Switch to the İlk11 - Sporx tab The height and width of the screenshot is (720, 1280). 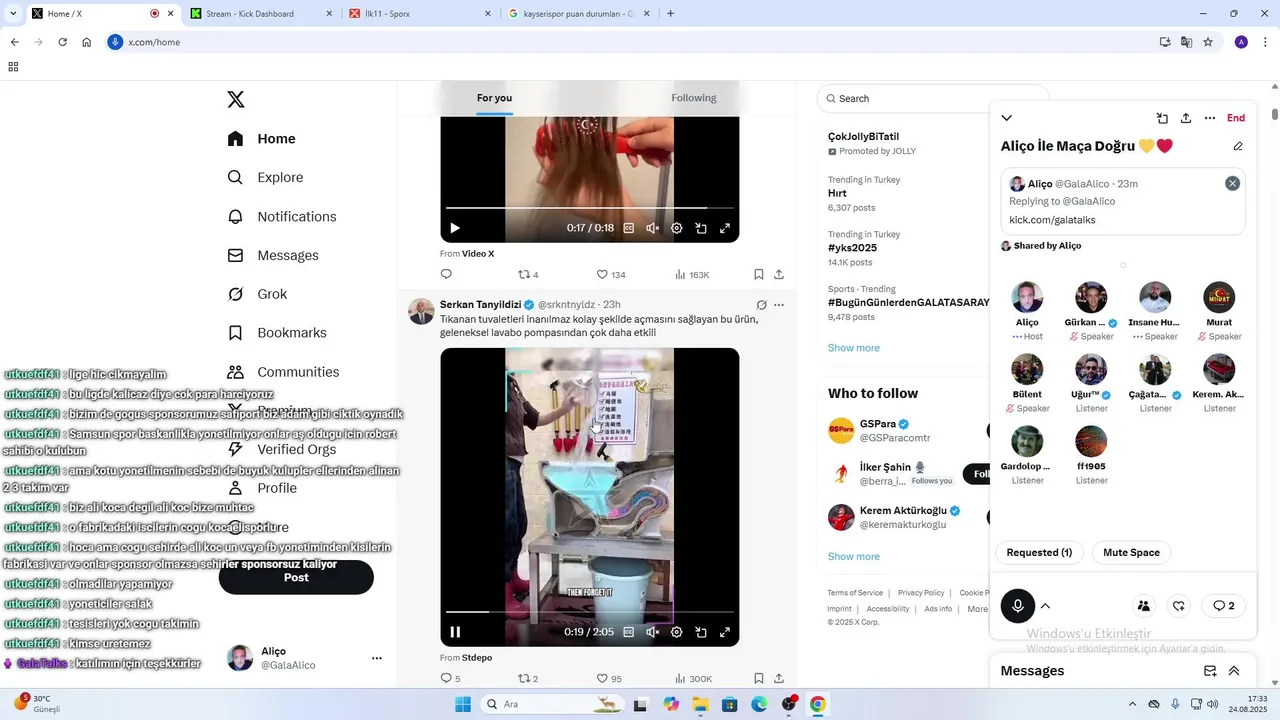point(420,14)
